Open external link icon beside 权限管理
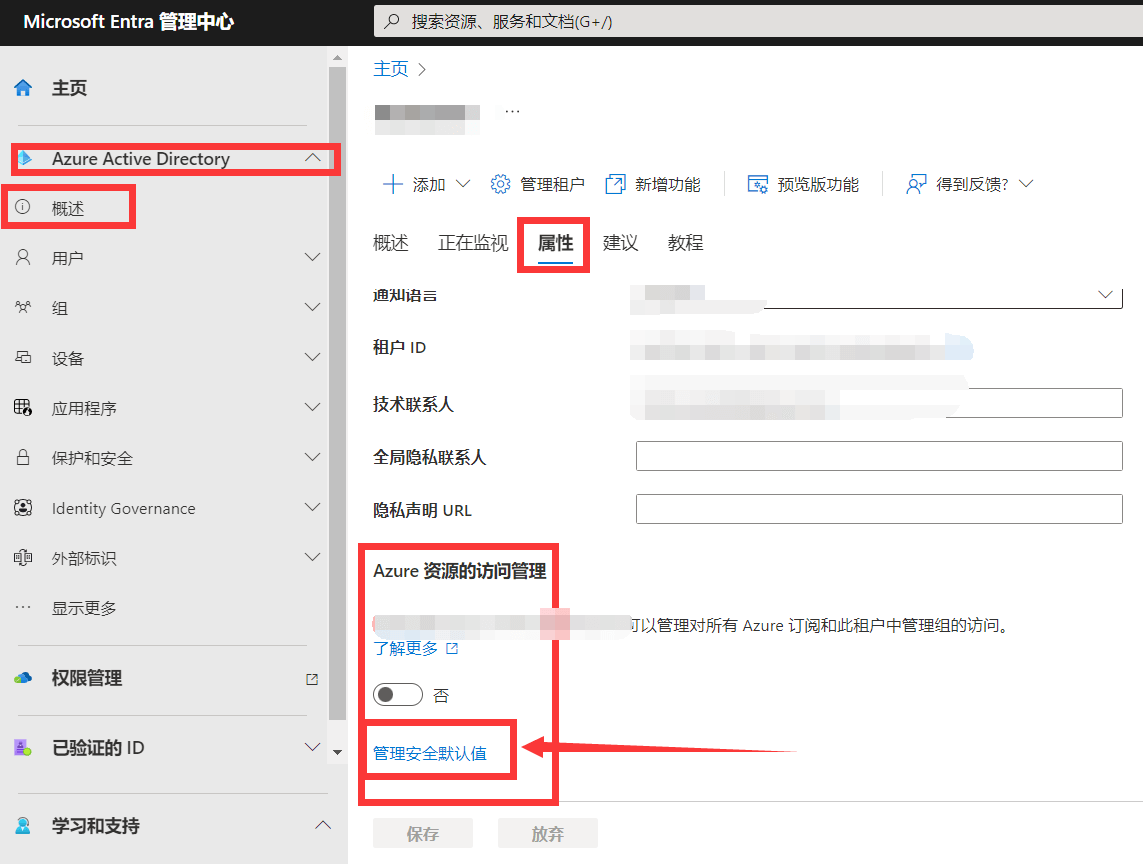 (x=312, y=679)
